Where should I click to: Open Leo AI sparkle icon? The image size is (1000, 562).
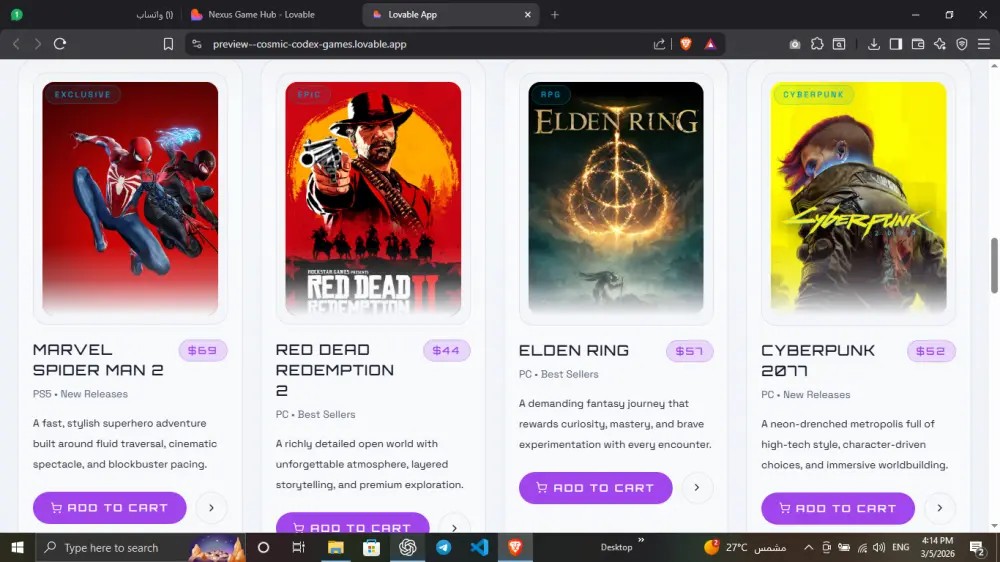[940, 44]
